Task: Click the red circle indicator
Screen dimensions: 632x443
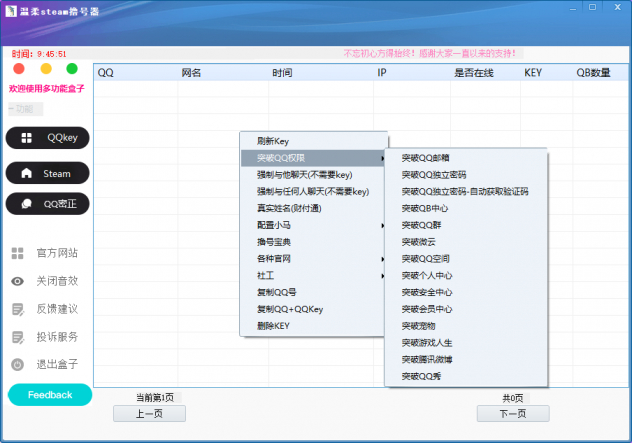Action: coord(19,69)
